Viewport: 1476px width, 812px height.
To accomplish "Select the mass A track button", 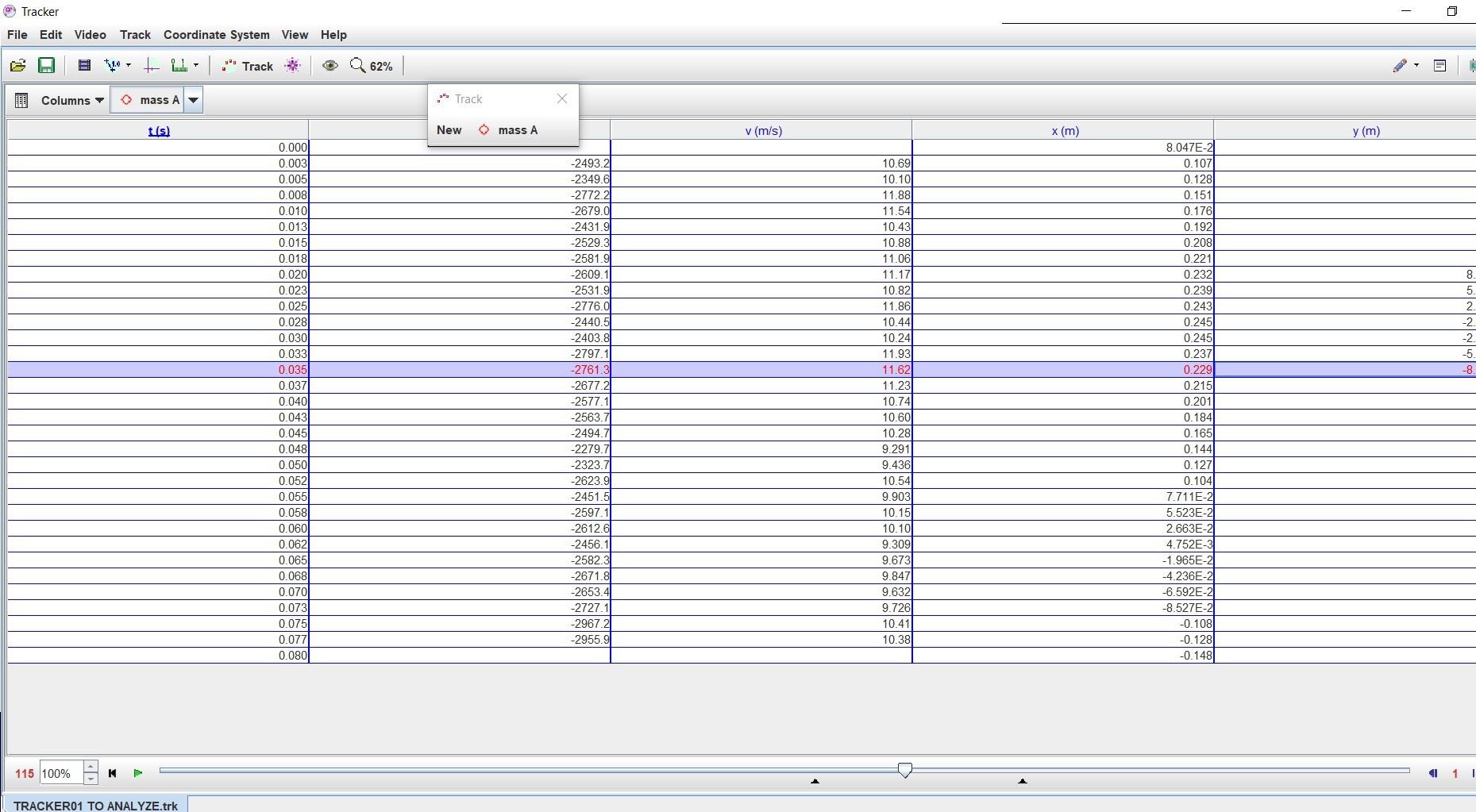I will tap(148, 100).
